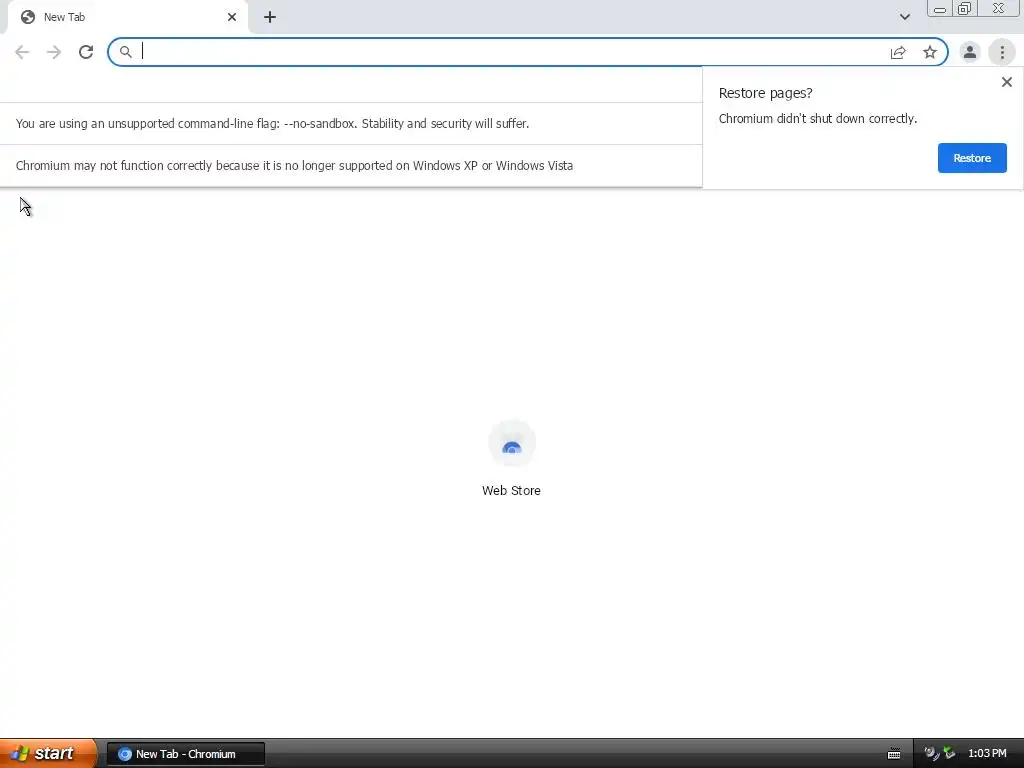Share this page icon in omnibox
Viewport: 1024px width, 768px height.
pyautogui.click(x=898, y=52)
